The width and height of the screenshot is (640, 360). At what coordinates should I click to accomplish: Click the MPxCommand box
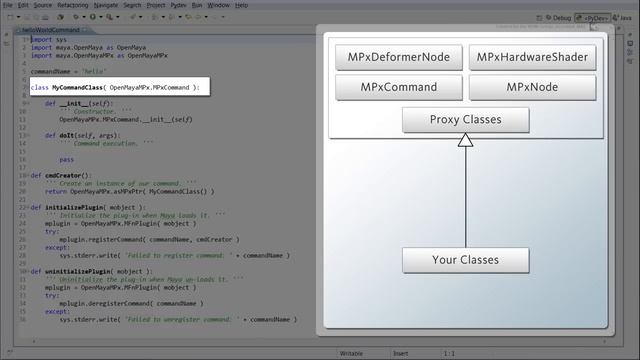(x=399, y=87)
